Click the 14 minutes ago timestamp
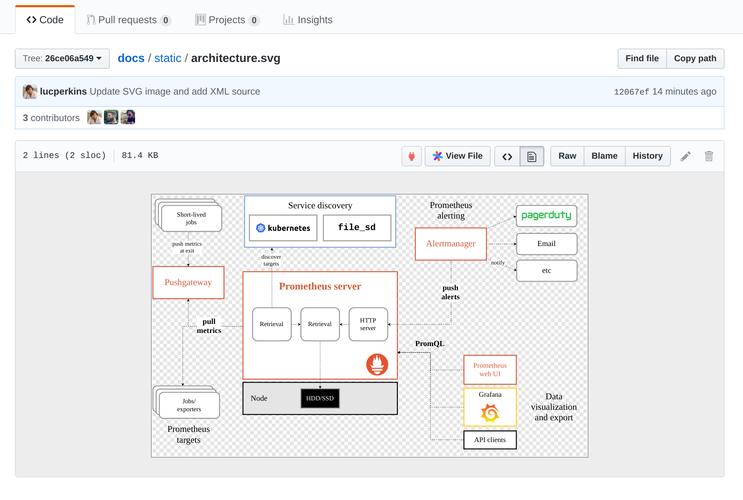This screenshot has height=500, width=743. [x=684, y=91]
